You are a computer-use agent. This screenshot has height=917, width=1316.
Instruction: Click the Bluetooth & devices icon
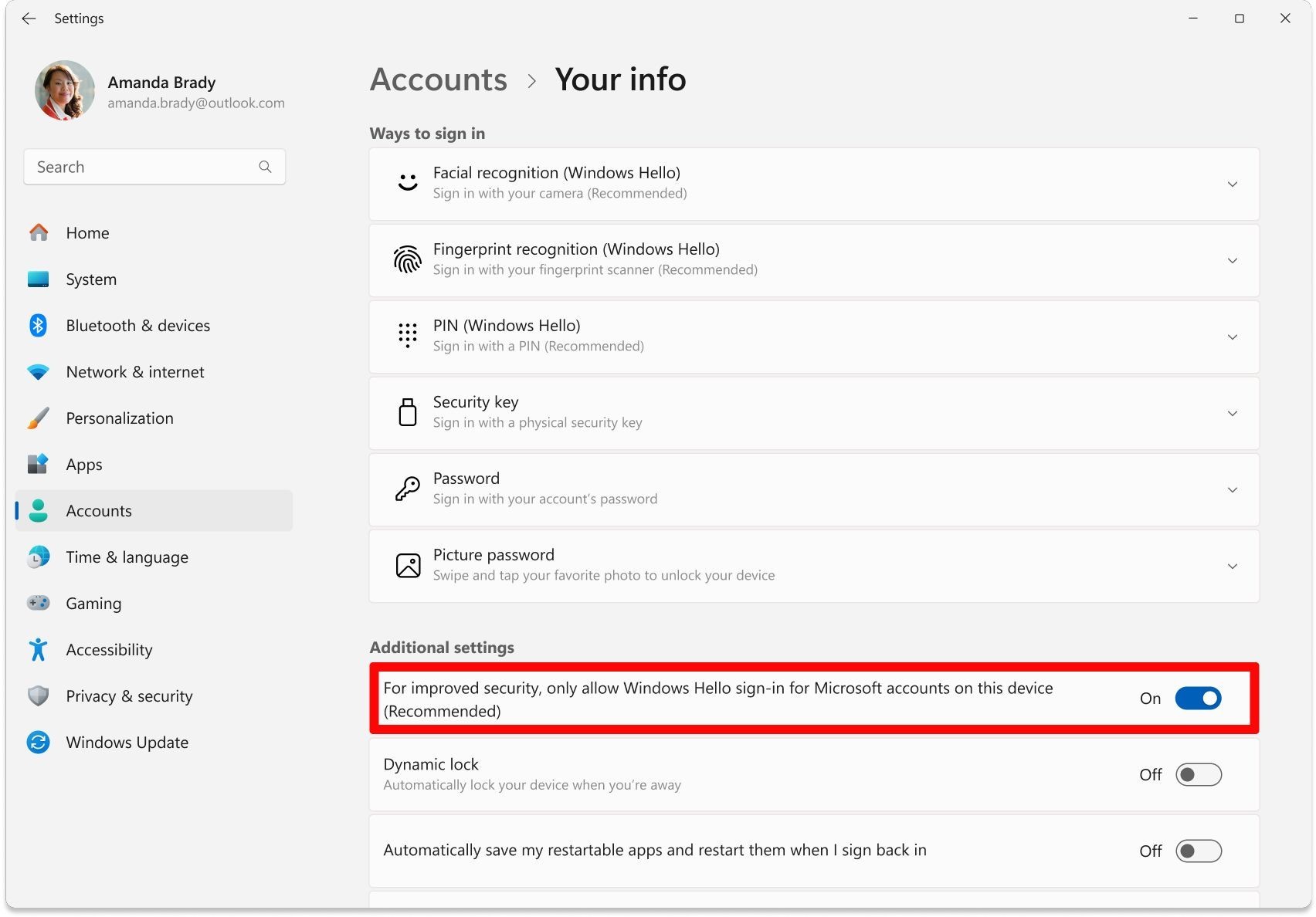(38, 326)
